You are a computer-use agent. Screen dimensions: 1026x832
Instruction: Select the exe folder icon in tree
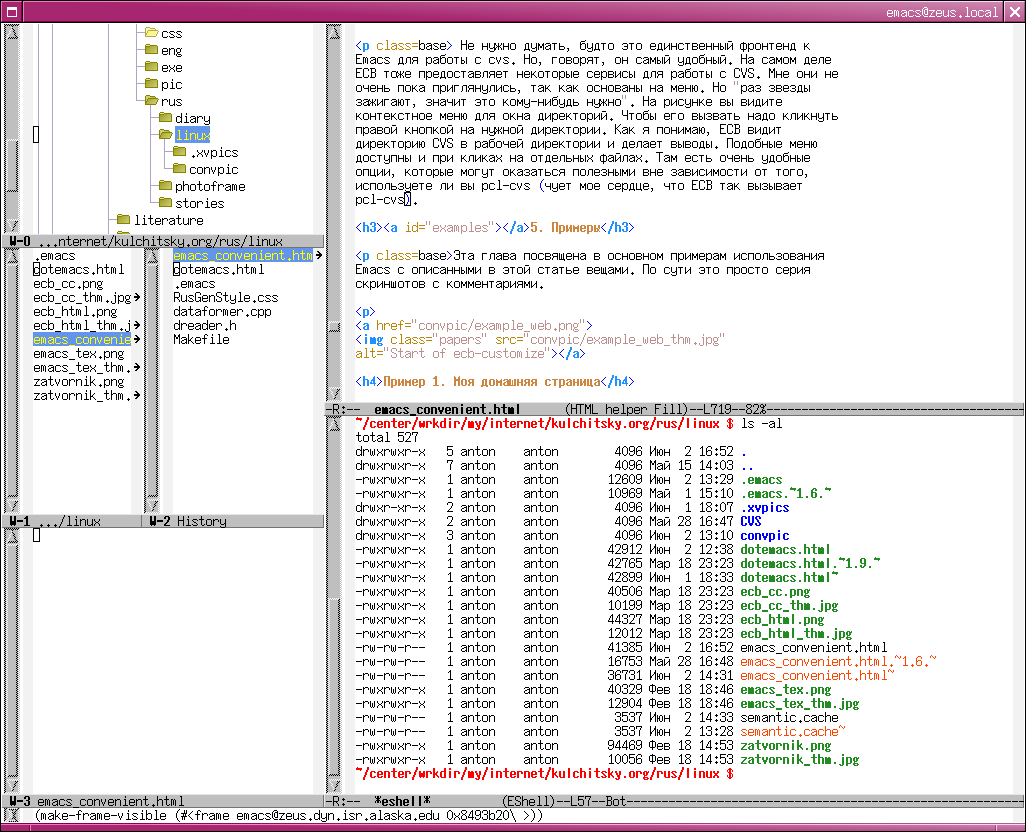(x=151, y=67)
